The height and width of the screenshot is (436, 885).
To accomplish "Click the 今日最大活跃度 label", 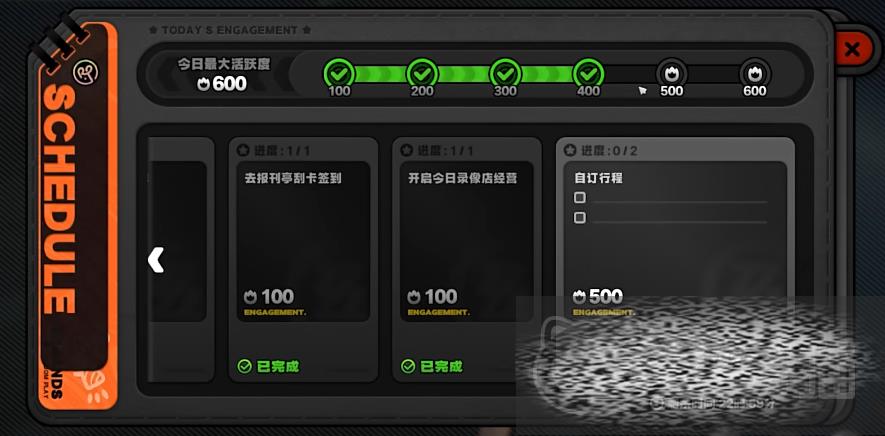I will tap(224, 64).
